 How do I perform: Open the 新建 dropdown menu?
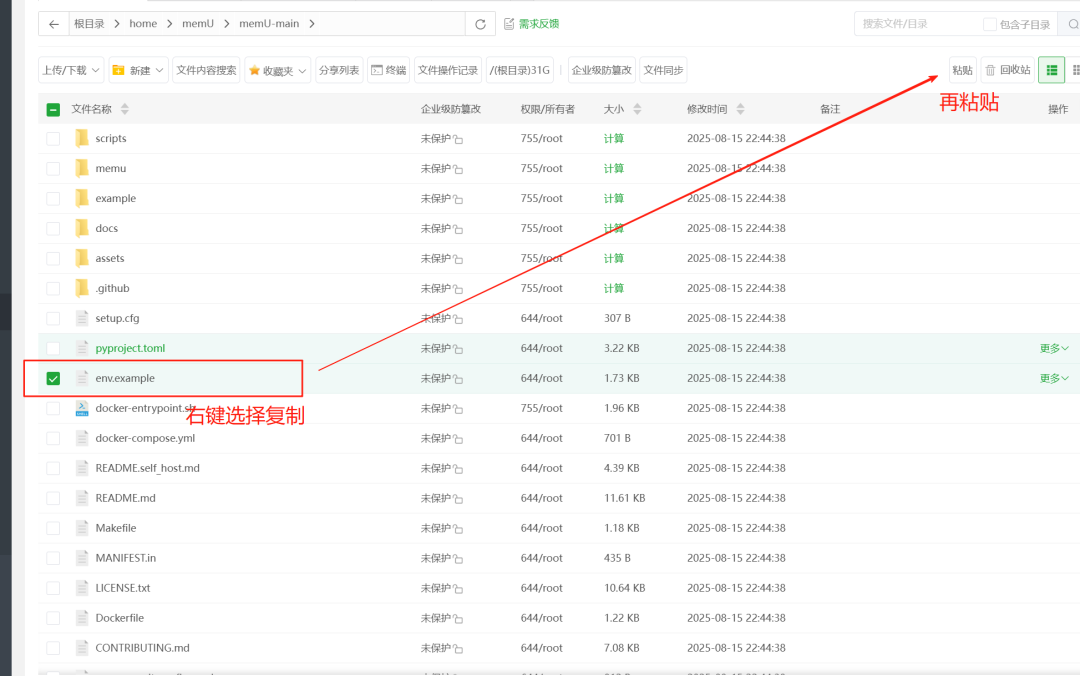138,70
